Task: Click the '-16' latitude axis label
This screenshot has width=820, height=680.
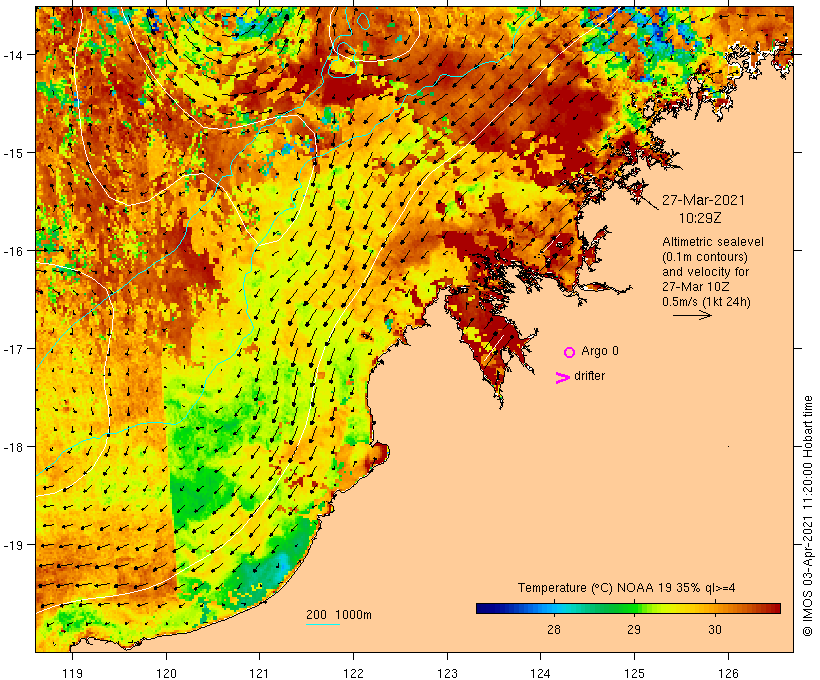Action: pos(12,251)
